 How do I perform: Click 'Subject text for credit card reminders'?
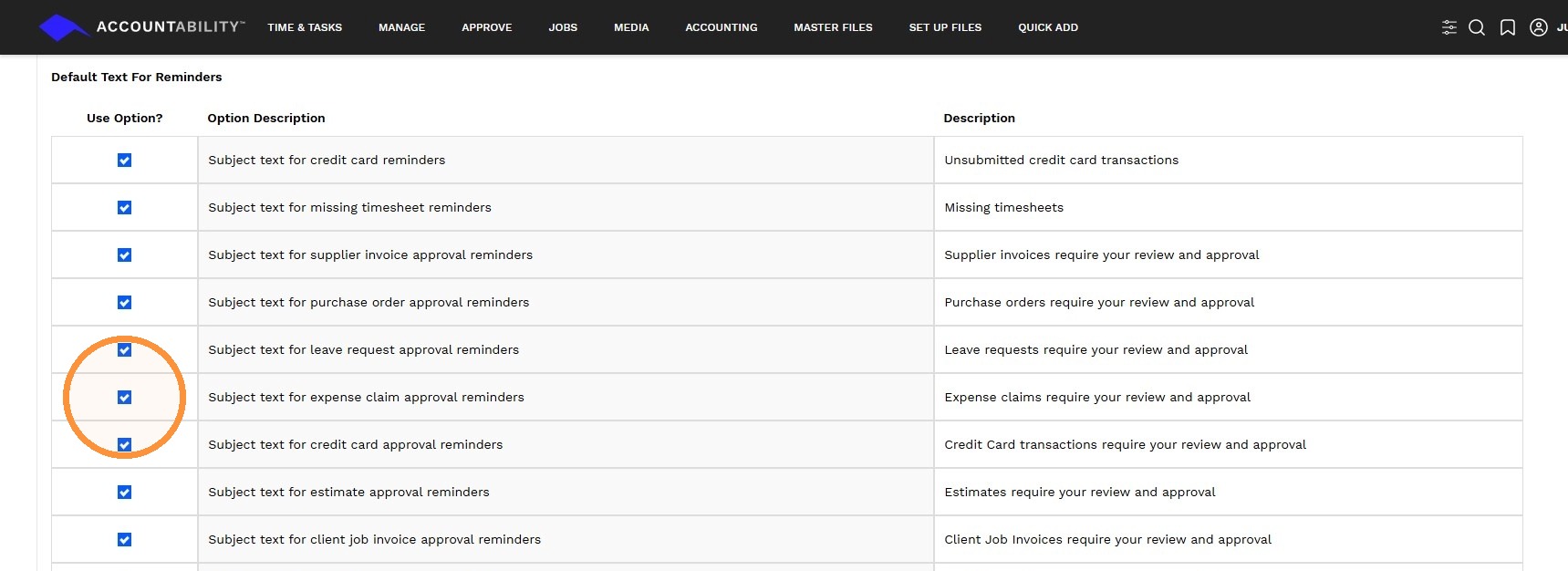point(327,161)
